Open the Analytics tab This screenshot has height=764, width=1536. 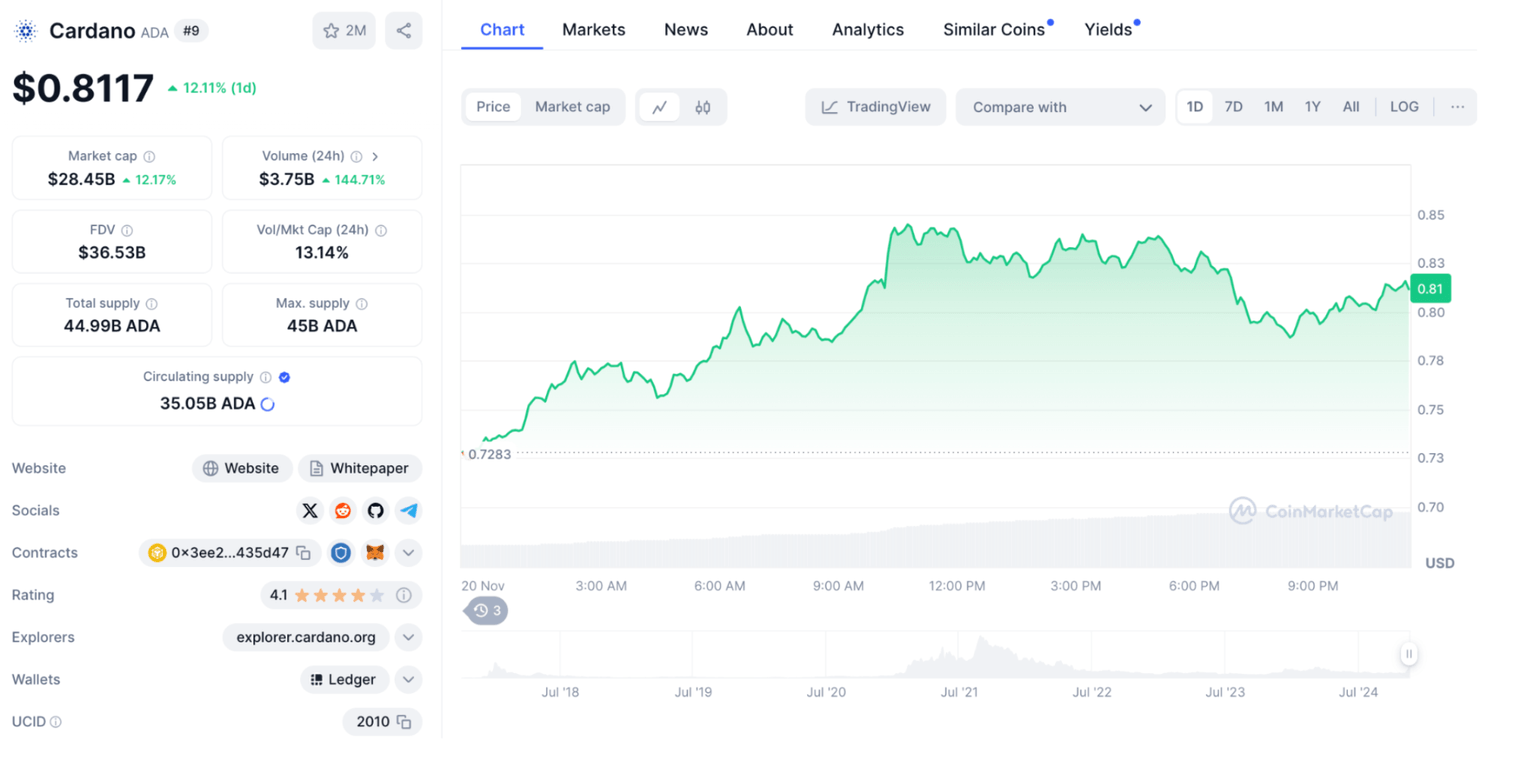[867, 30]
